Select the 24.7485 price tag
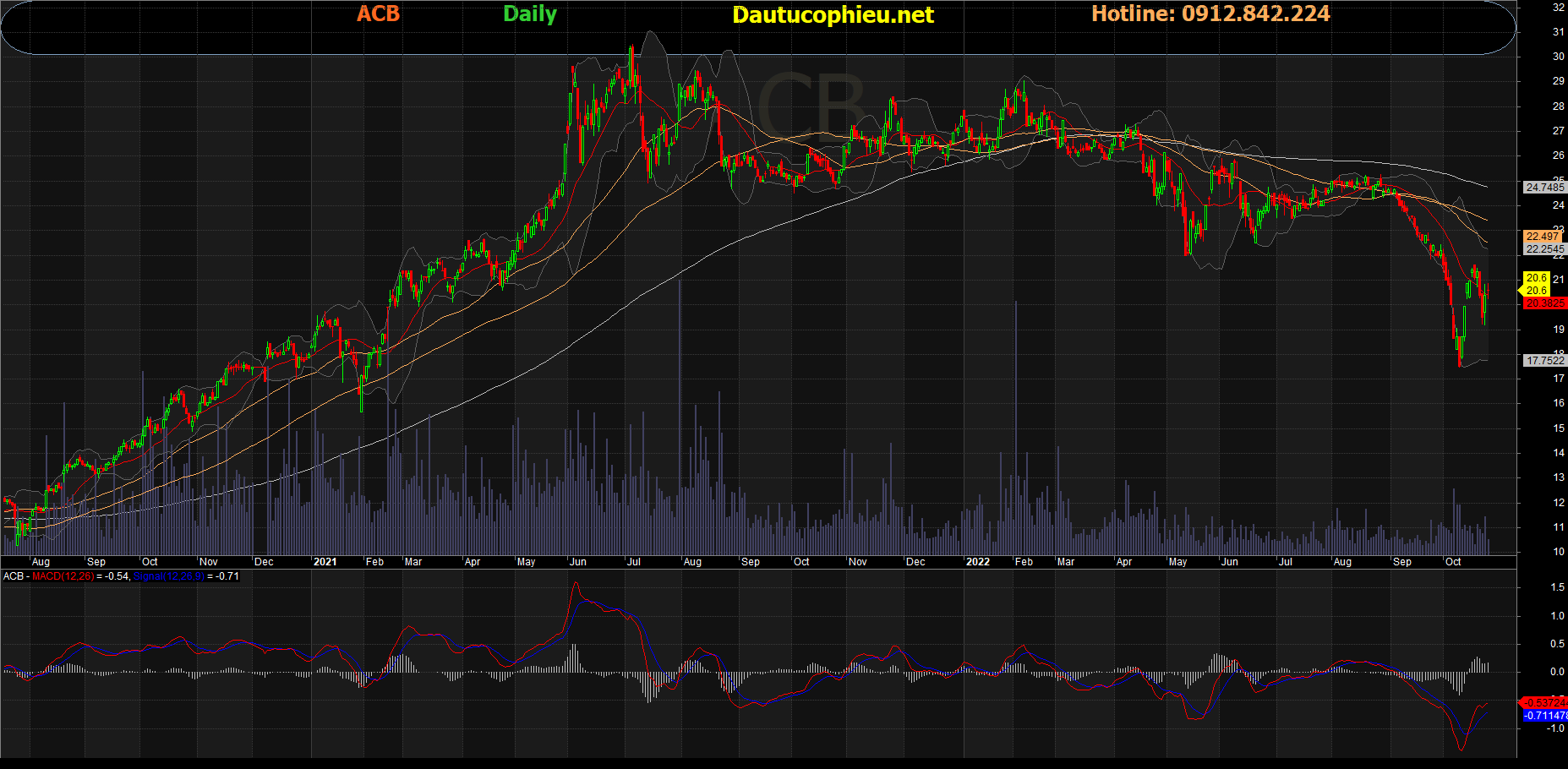Image resolution: width=1568 pixels, height=769 pixels. [x=1544, y=188]
